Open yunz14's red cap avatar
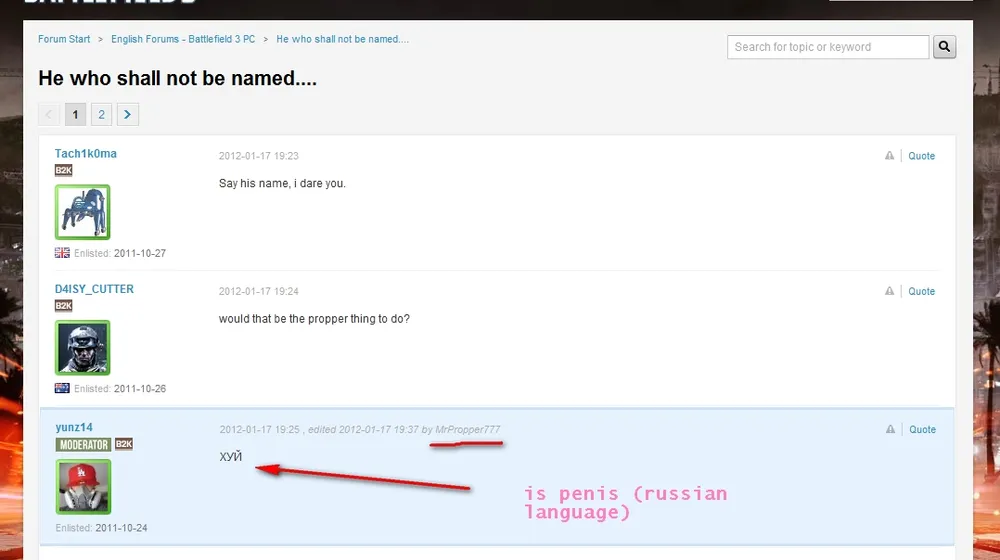Image resolution: width=1000 pixels, height=560 pixels. tap(83, 487)
